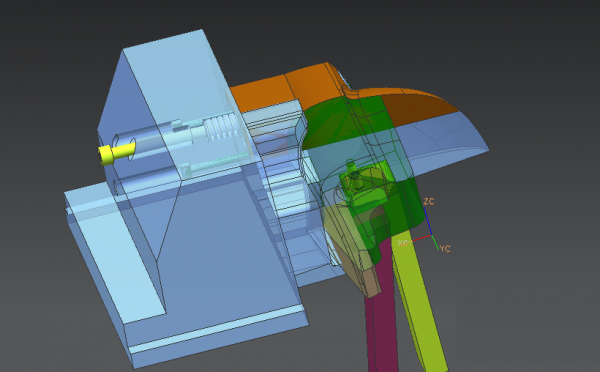Click the XC axis label

click(403, 243)
